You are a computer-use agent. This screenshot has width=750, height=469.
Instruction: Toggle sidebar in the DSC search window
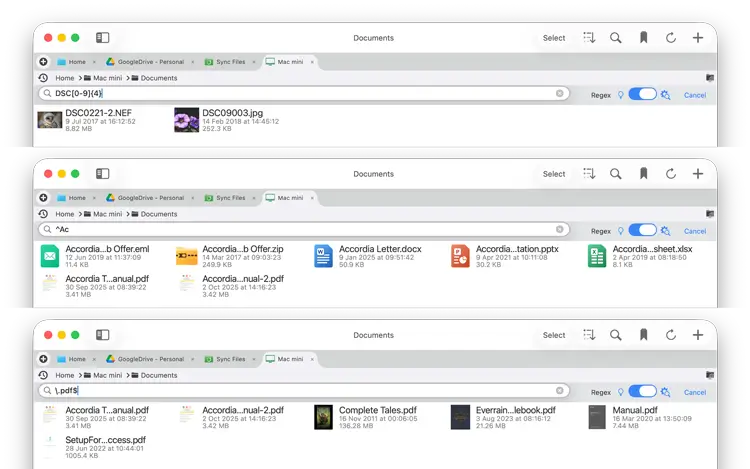pyautogui.click(x=102, y=38)
